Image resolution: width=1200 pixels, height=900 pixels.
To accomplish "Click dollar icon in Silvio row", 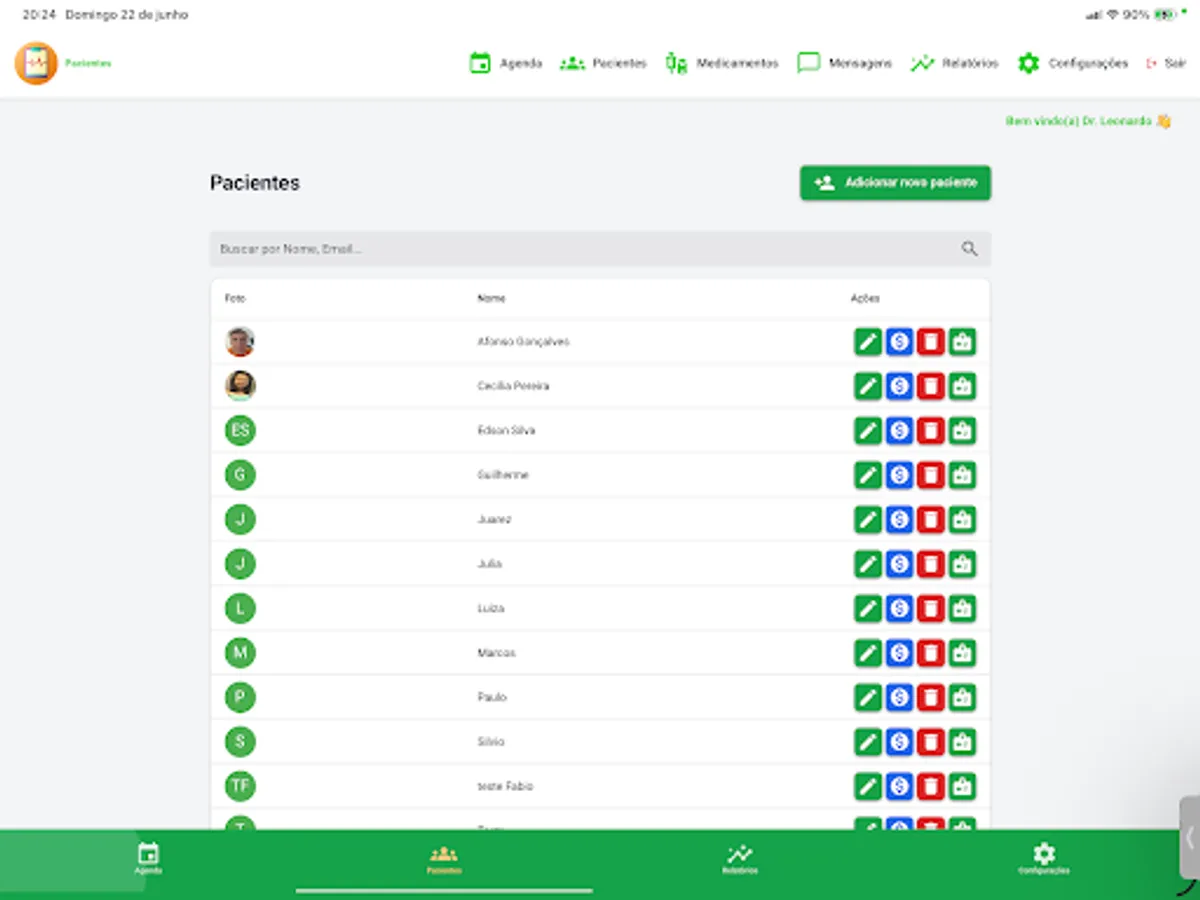I will (899, 742).
